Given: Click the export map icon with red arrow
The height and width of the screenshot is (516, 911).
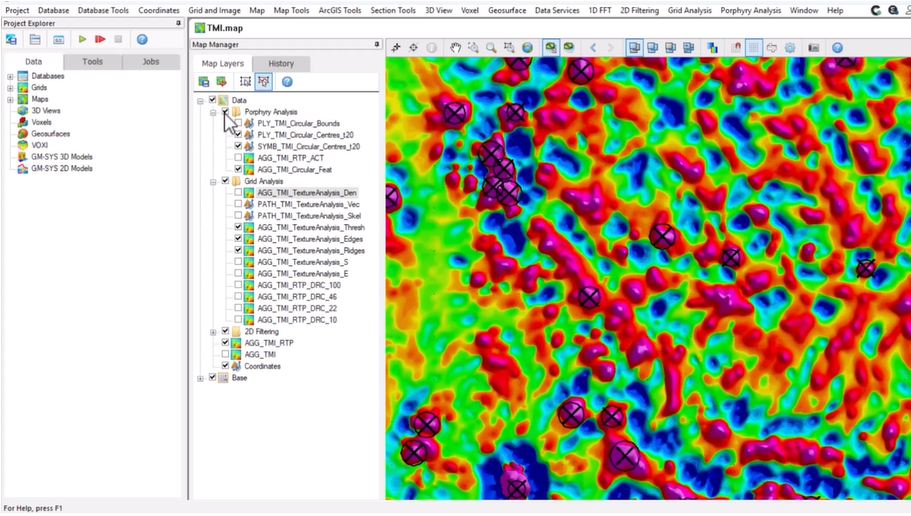Looking at the screenshot, I should point(221,82).
